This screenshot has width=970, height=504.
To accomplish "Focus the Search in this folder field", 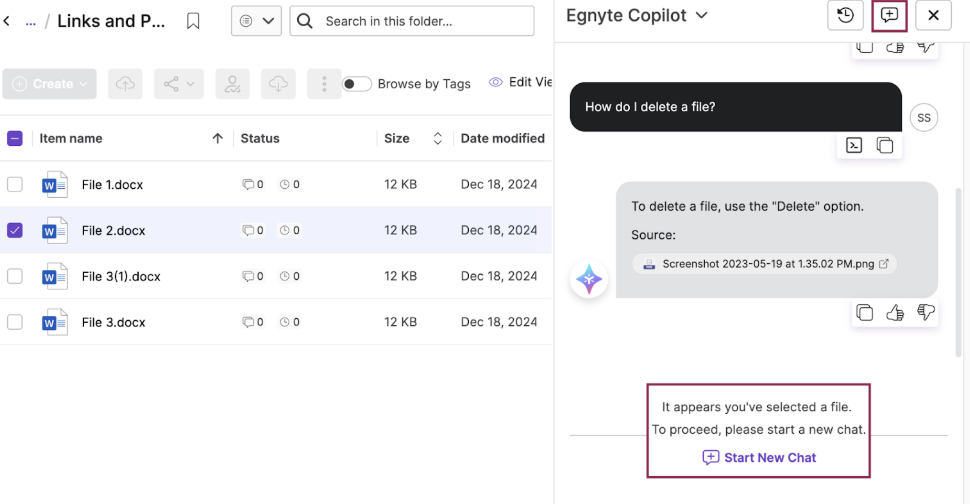I will pyautogui.click(x=412, y=21).
